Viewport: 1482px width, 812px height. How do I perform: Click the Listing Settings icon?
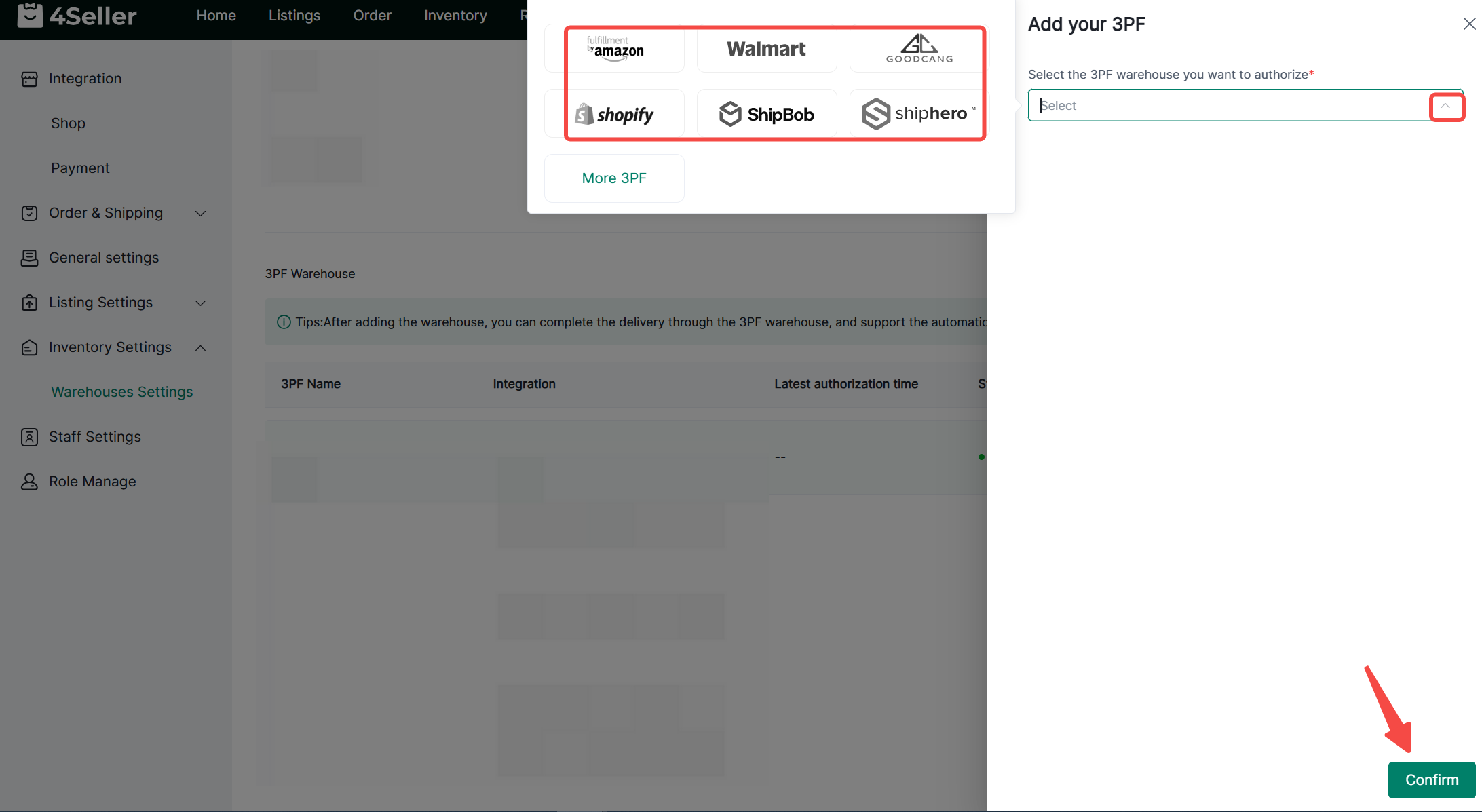[29, 303]
